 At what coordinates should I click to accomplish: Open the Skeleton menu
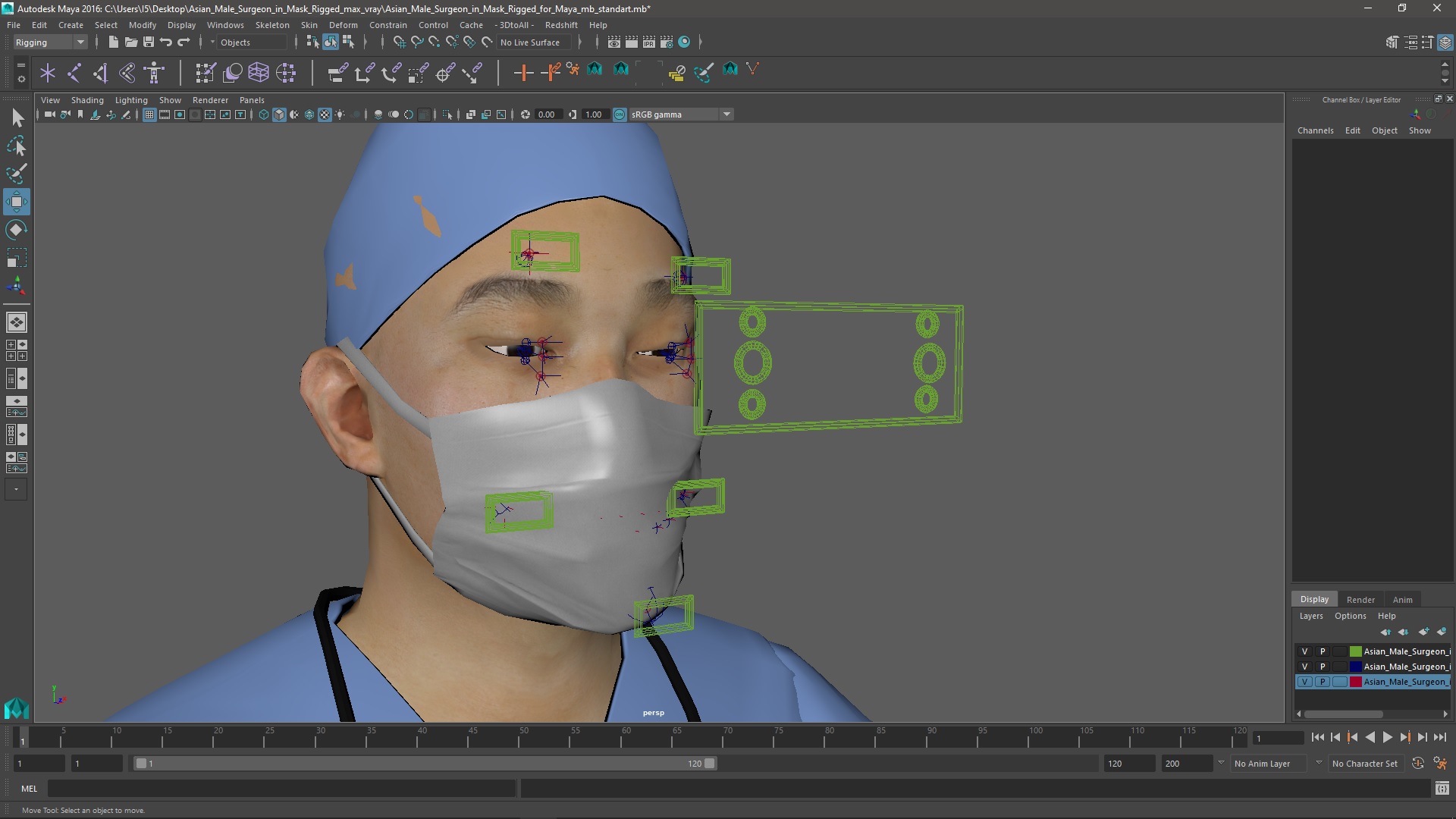point(272,25)
